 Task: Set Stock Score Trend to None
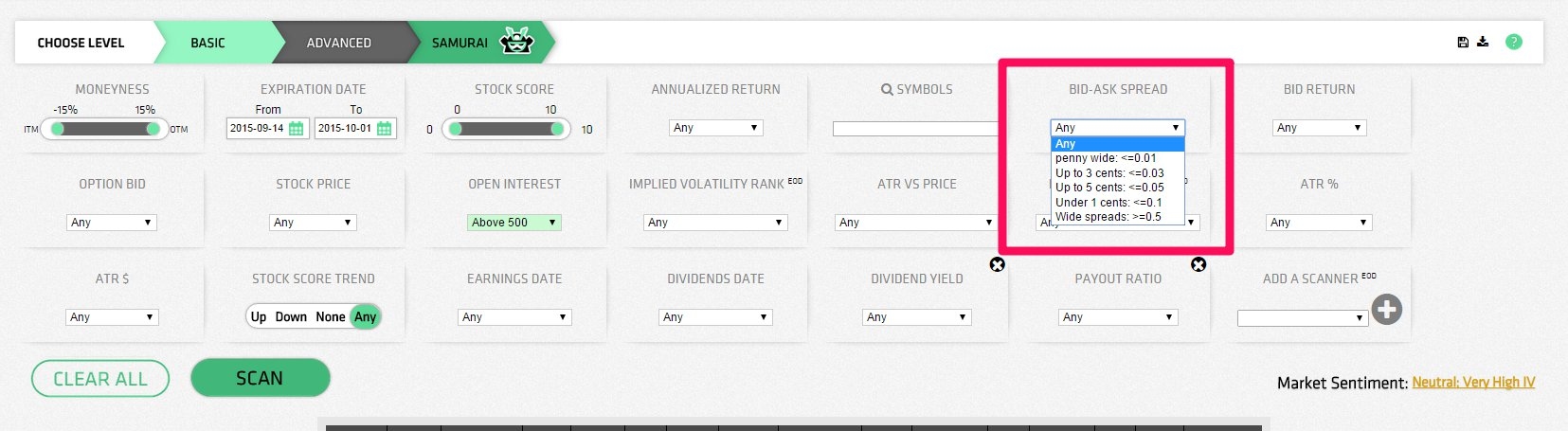(331, 317)
